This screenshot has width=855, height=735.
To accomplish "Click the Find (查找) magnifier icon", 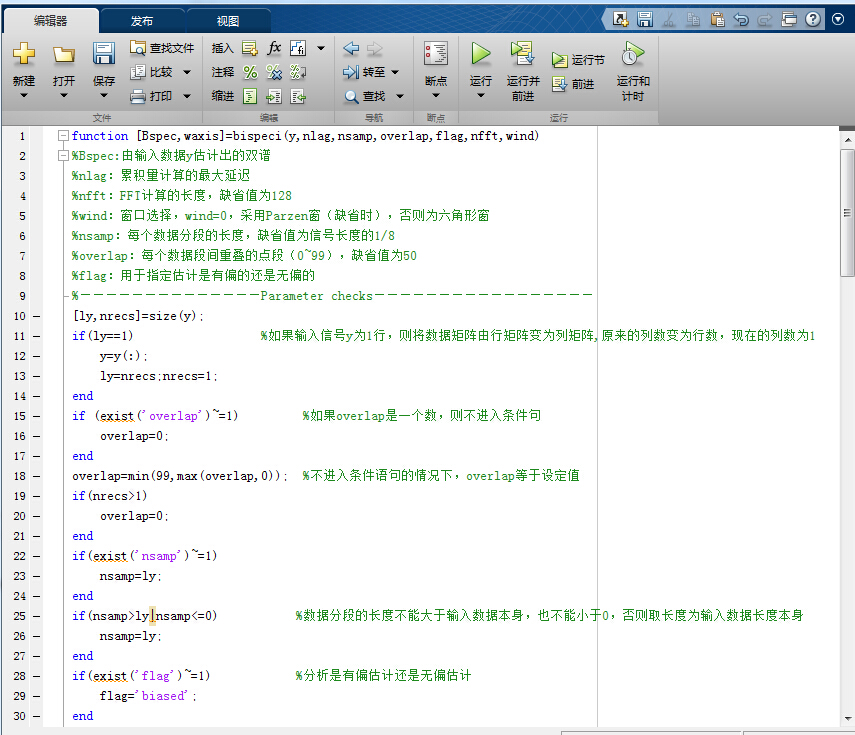I will 352,97.
